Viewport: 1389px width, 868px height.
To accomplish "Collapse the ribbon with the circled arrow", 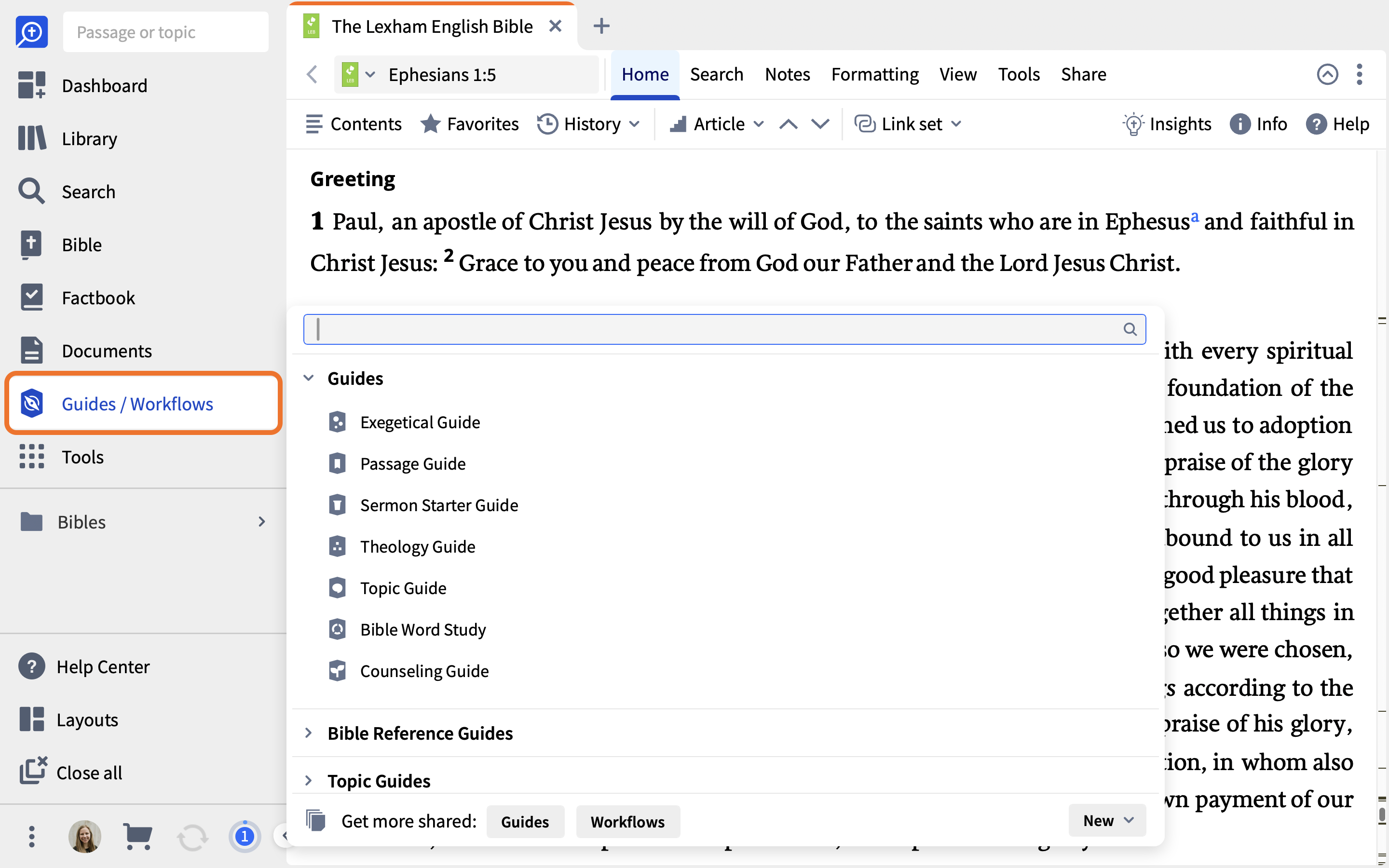I will pyautogui.click(x=1328, y=74).
